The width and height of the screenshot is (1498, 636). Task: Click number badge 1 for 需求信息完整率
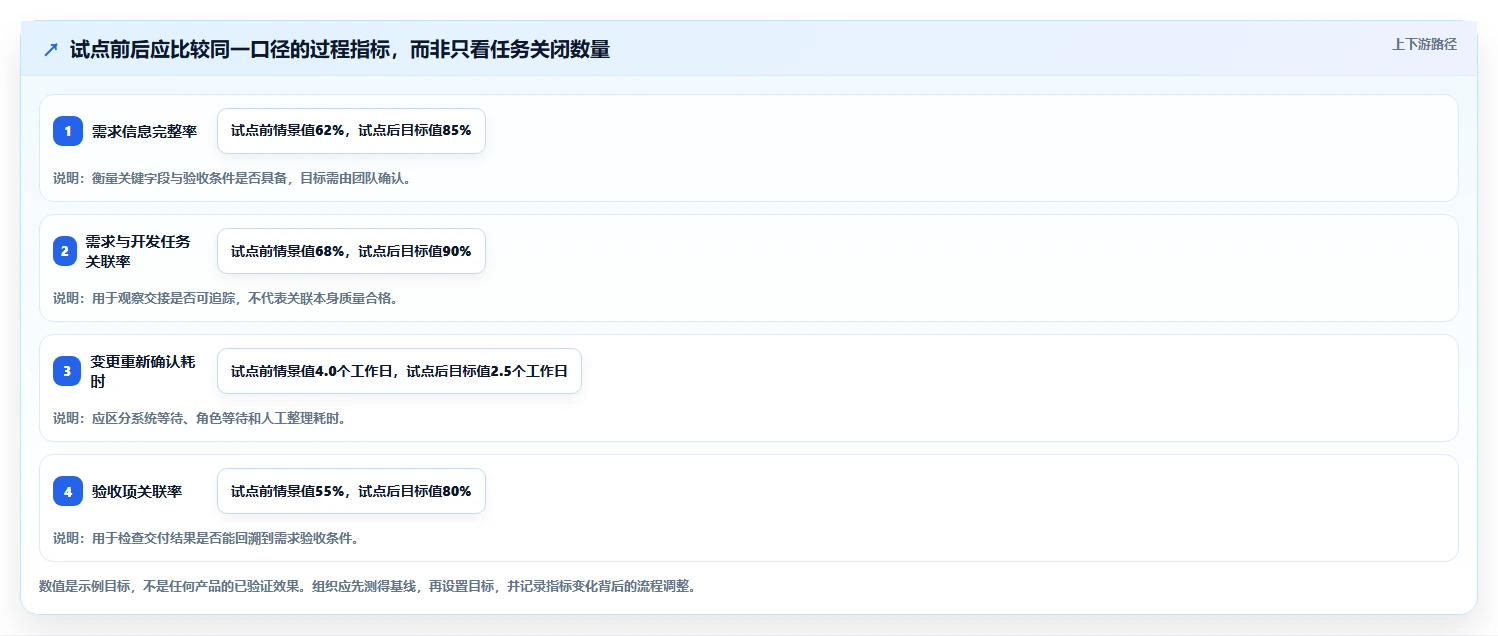pyautogui.click(x=68, y=131)
